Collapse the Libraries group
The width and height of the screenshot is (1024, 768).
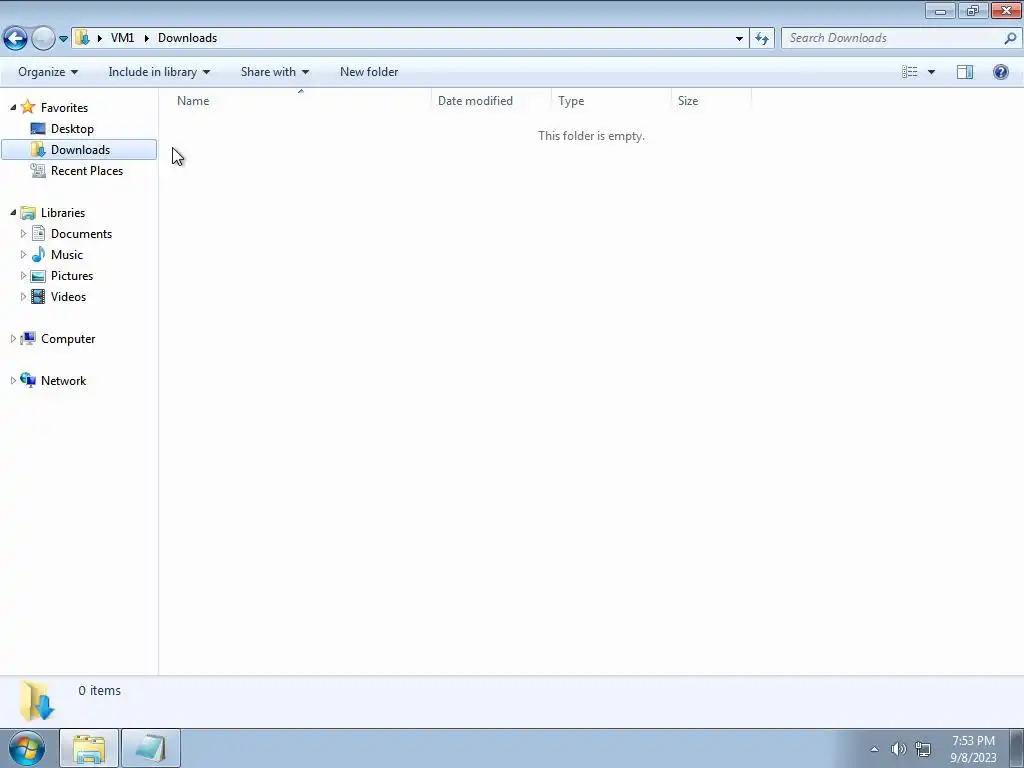point(13,212)
